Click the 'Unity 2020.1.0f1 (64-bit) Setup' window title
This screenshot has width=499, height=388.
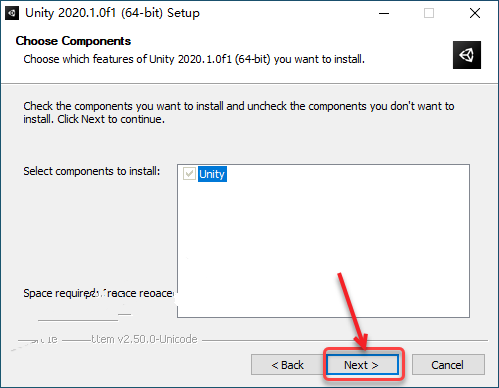[x=113, y=13]
